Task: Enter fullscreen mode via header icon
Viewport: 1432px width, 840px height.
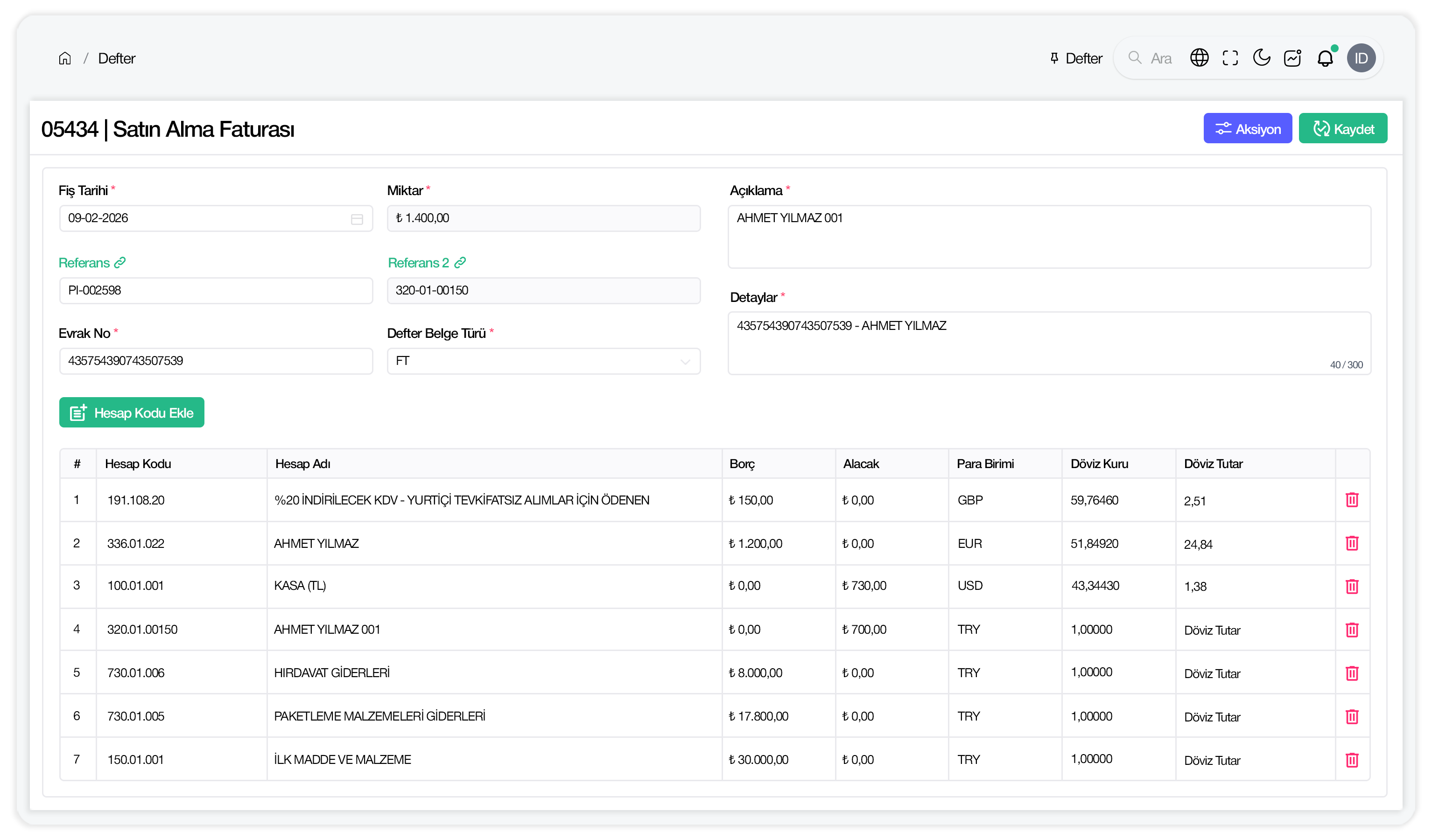Action: click(x=1230, y=58)
